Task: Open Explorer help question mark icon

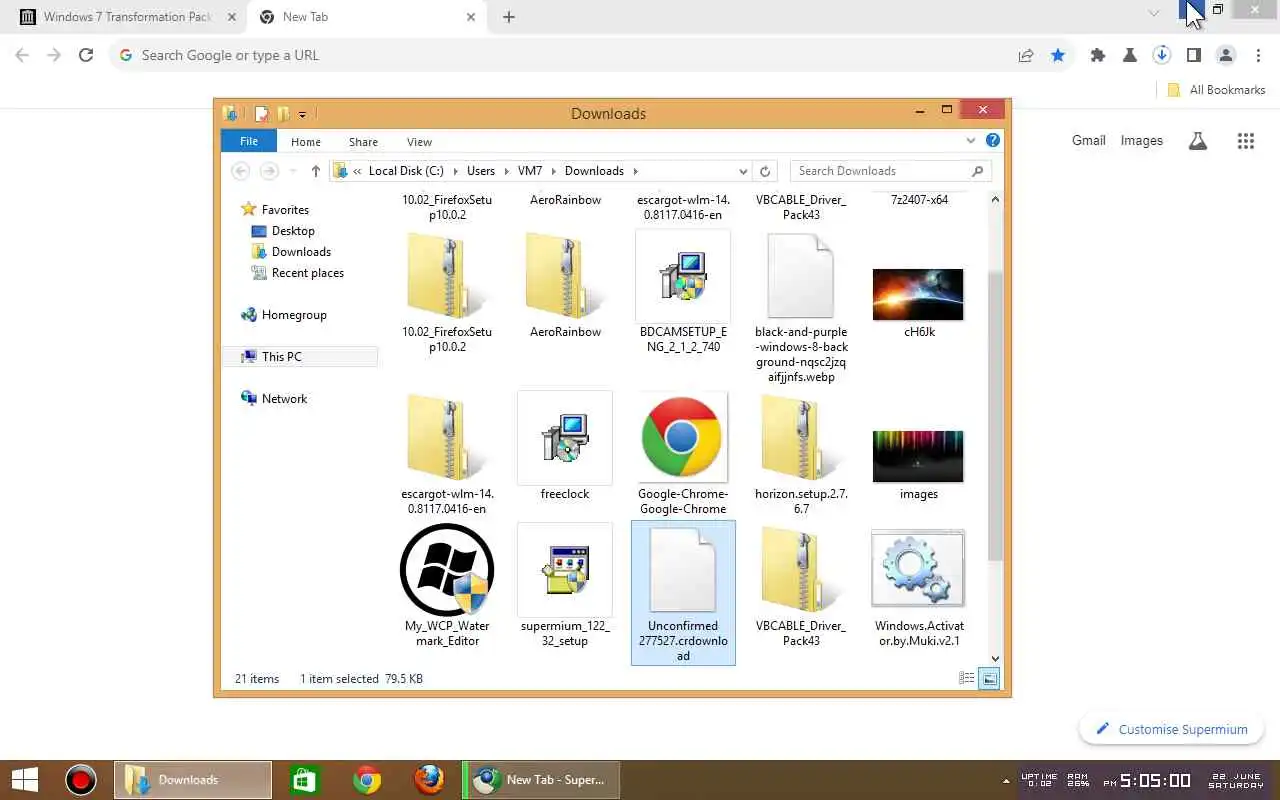Action: tap(992, 141)
